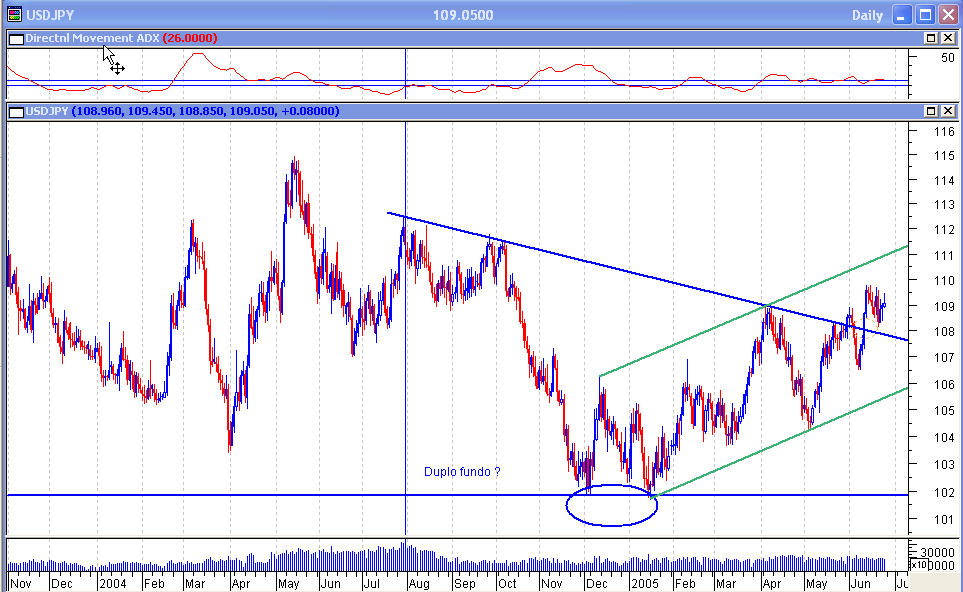The width and height of the screenshot is (963, 592).
Task: Toggle the ADX pane collapse box
Action: click(x=15, y=37)
